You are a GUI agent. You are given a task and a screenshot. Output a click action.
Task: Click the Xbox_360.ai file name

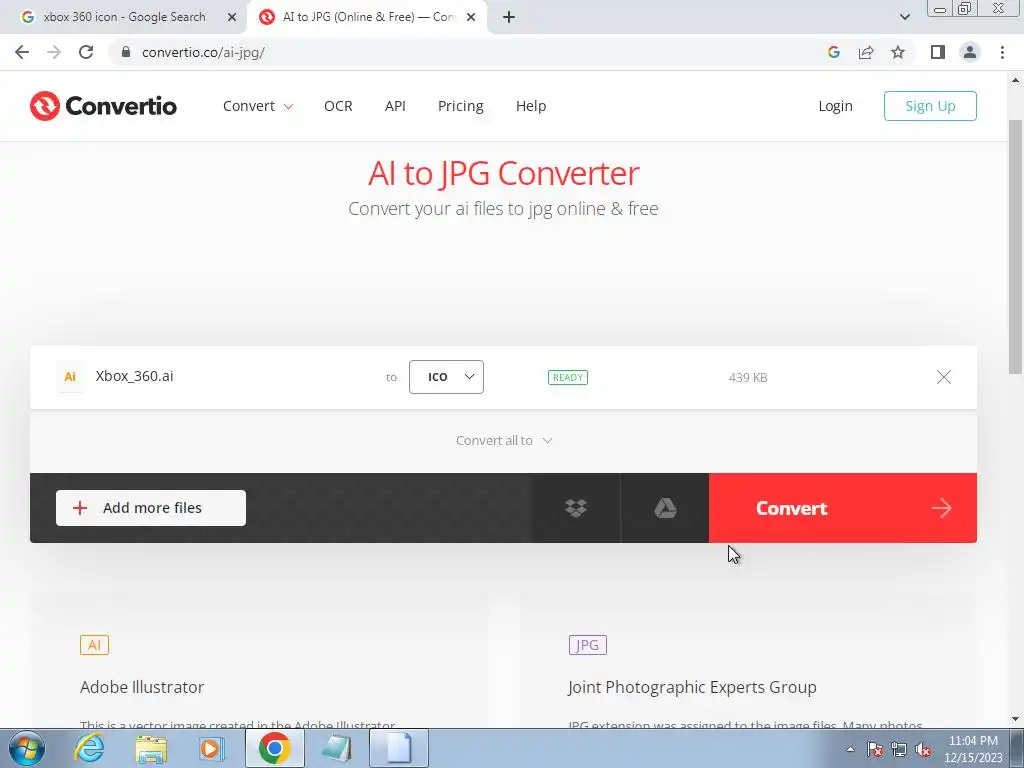(x=135, y=376)
